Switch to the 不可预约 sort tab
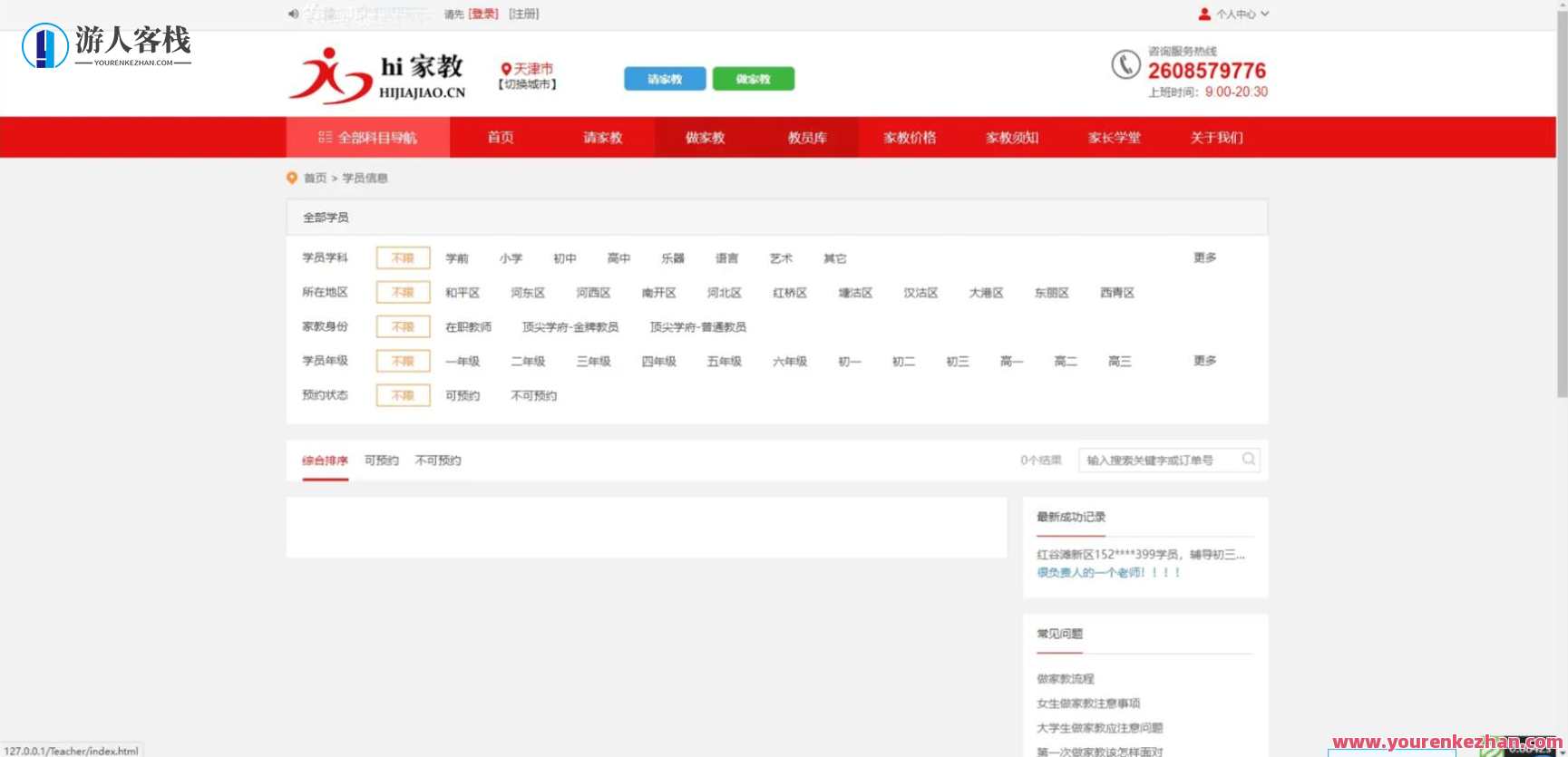This screenshot has width=1568, height=757. (438, 461)
